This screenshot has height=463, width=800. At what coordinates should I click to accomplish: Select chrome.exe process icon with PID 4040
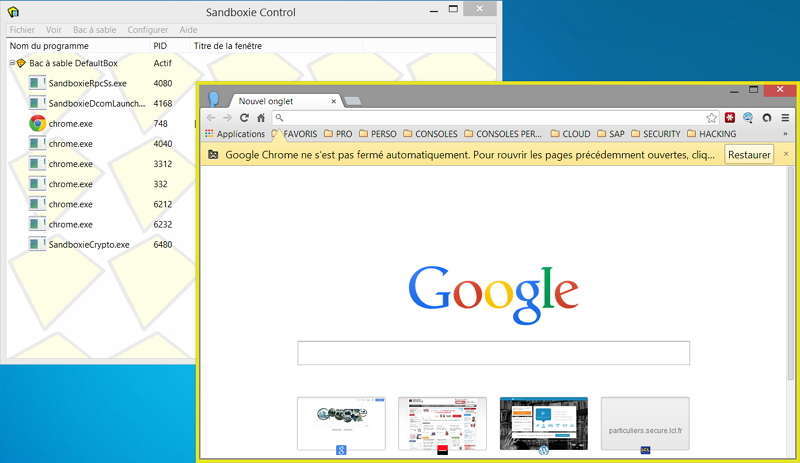(37, 143)
